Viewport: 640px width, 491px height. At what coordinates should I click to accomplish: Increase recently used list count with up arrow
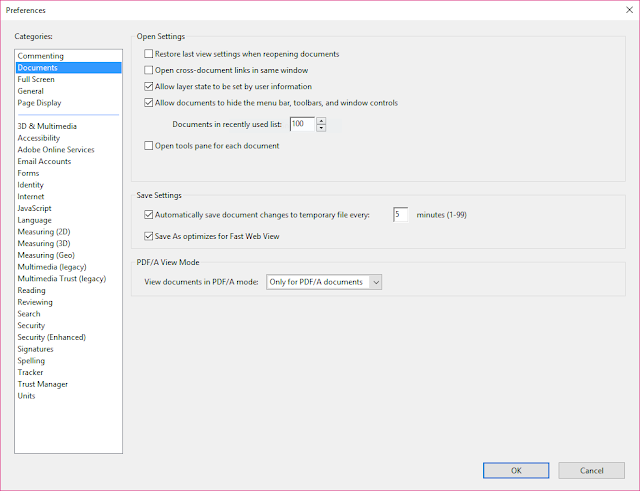tap(321, 121)
